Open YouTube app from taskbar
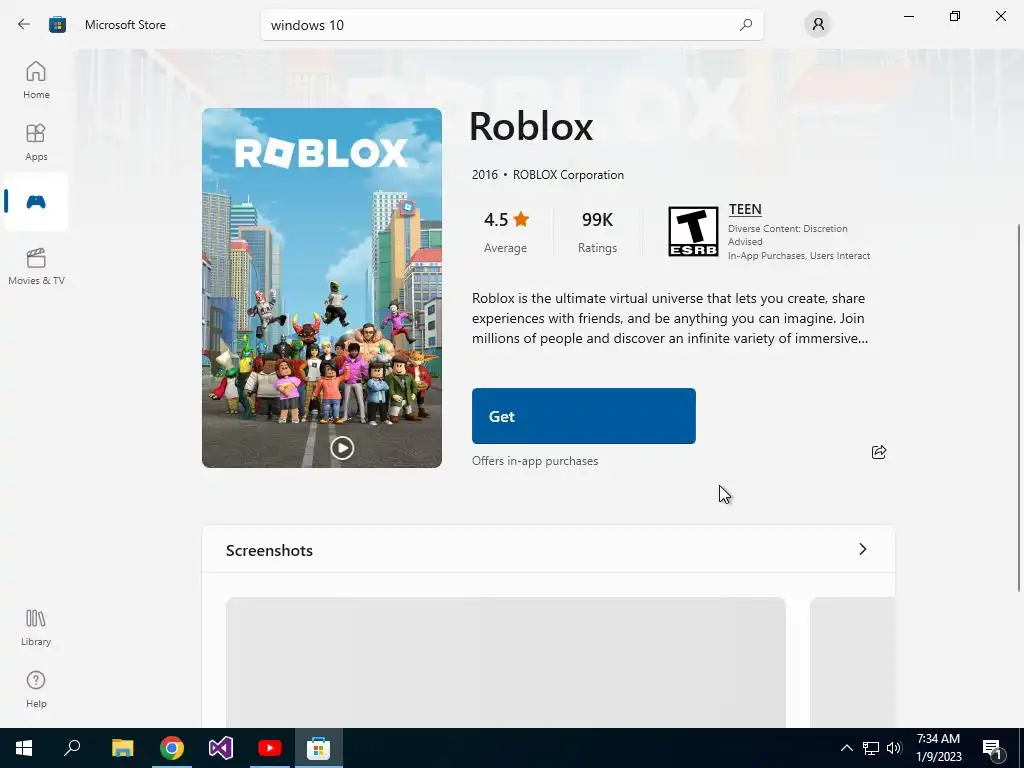The width and height of the screenshot is (1024, 768). [x=270, y=748]
